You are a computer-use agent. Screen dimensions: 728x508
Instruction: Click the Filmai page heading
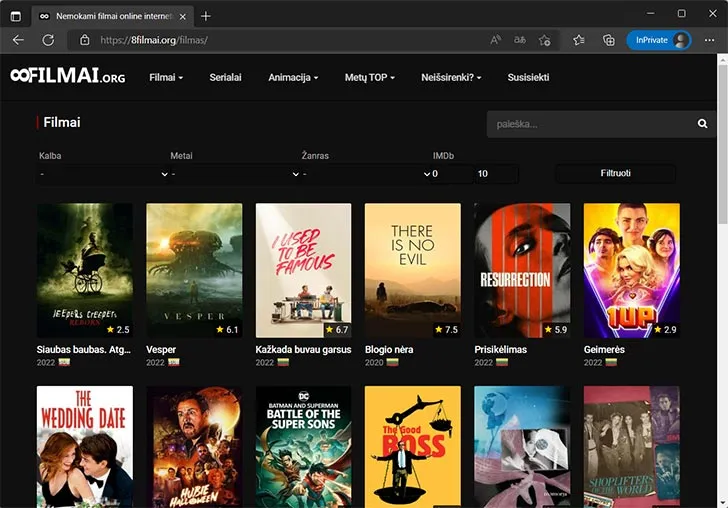[x=62, y=122]
